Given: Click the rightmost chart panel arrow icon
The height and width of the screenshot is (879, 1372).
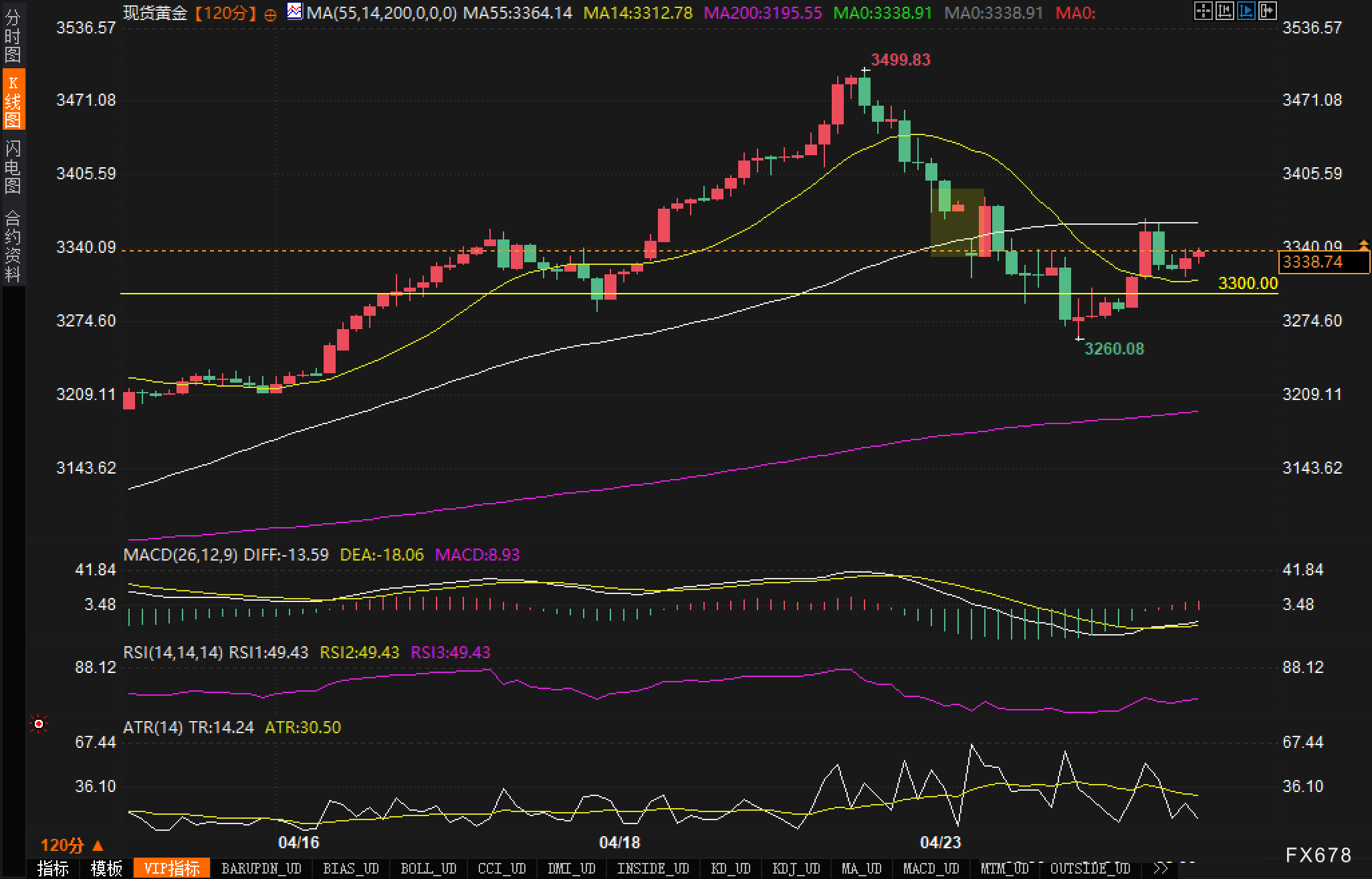Looking at the screenshot, I should 1267,11.
